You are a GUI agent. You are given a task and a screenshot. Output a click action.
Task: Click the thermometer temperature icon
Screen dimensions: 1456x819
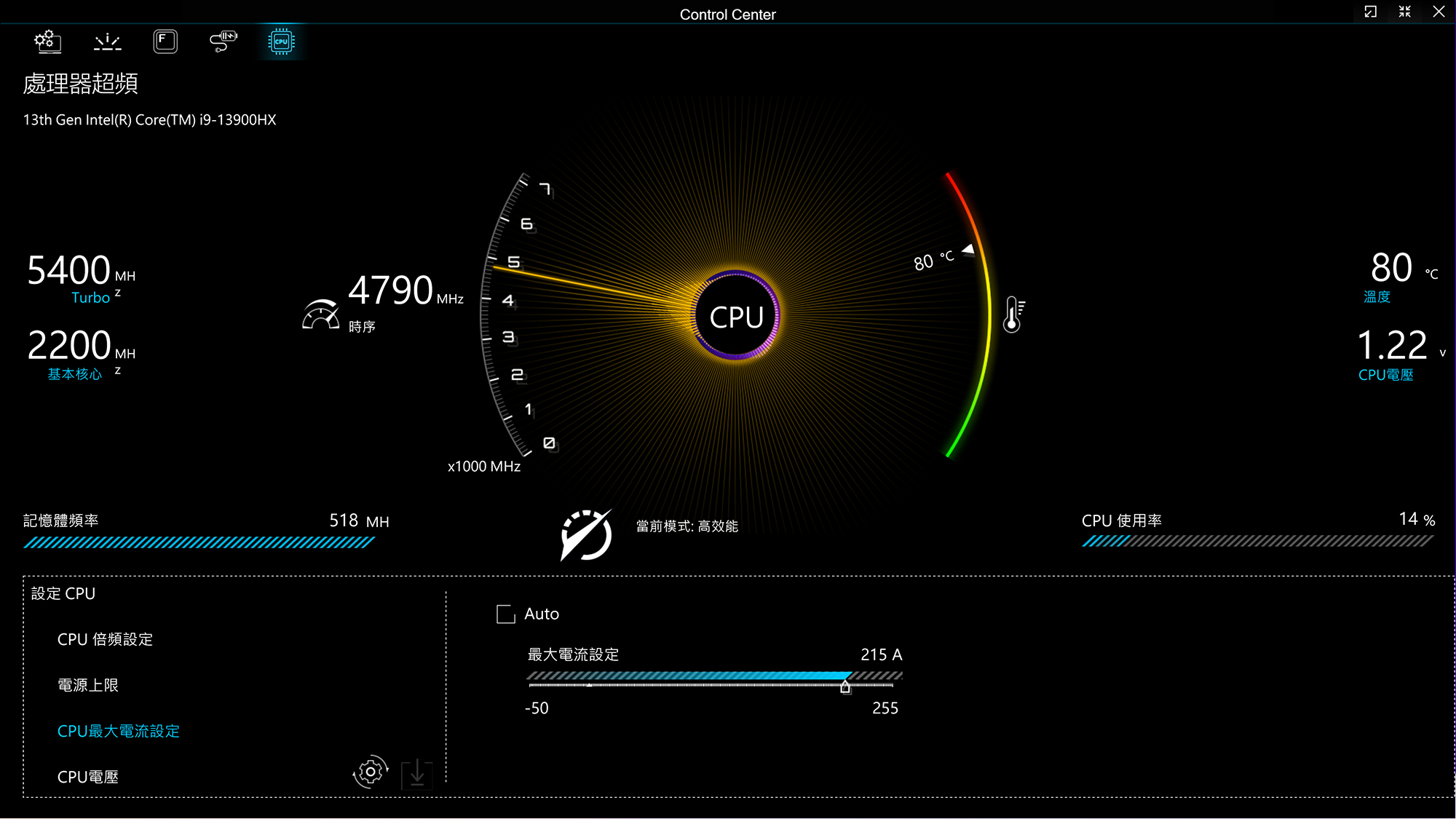point(1013,314)
